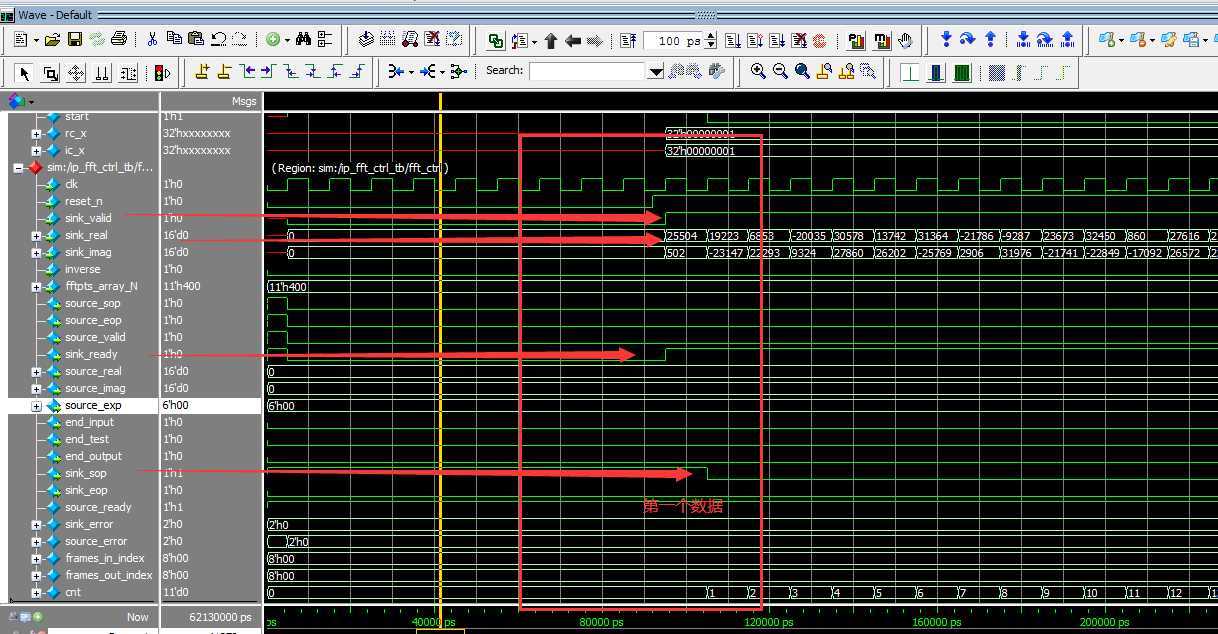Jump to the previous transition
The height and width of the screenshot is (634, 1218).
point(246,72)
